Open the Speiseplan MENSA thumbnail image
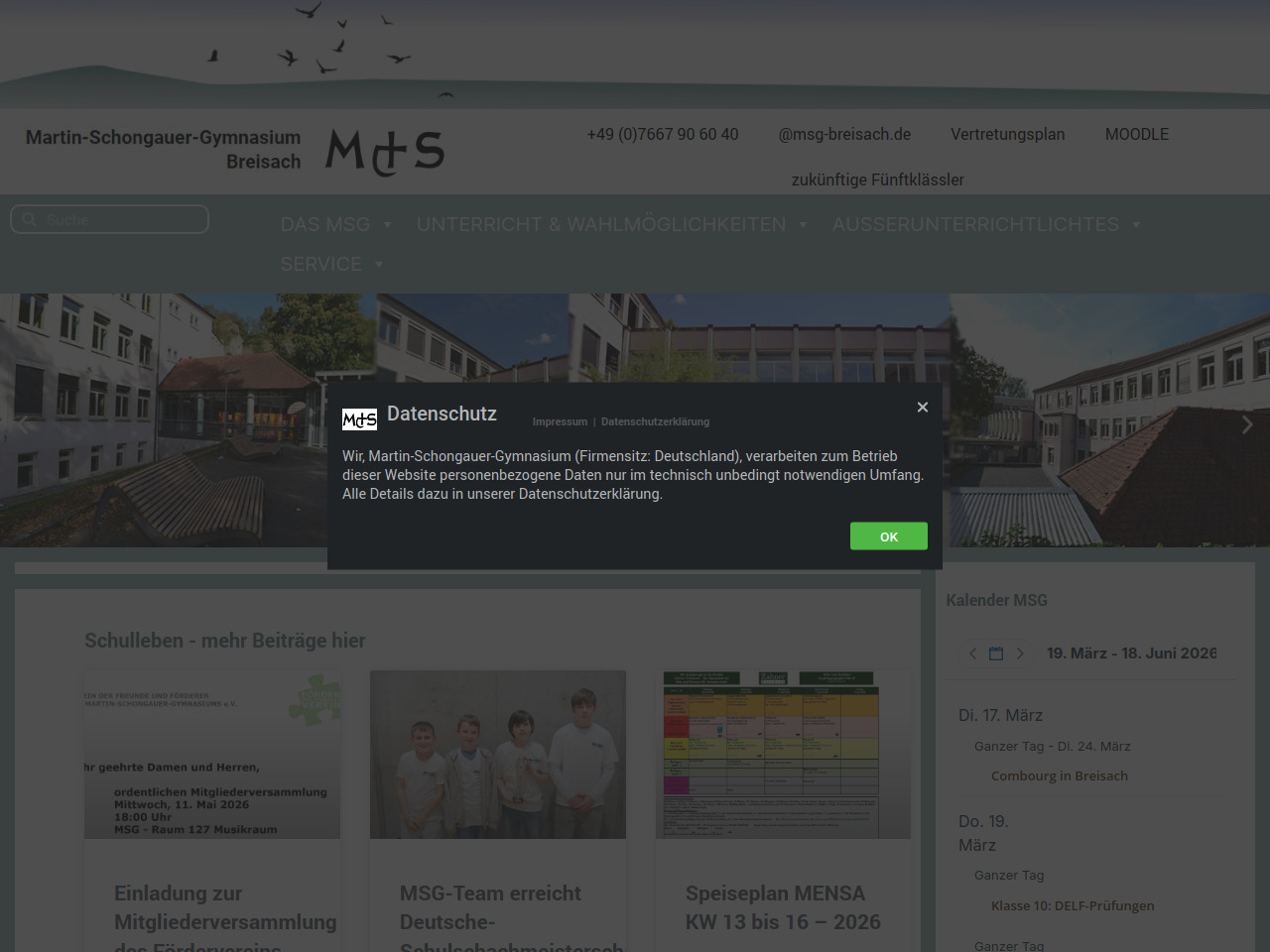 (x=783, y=755)
